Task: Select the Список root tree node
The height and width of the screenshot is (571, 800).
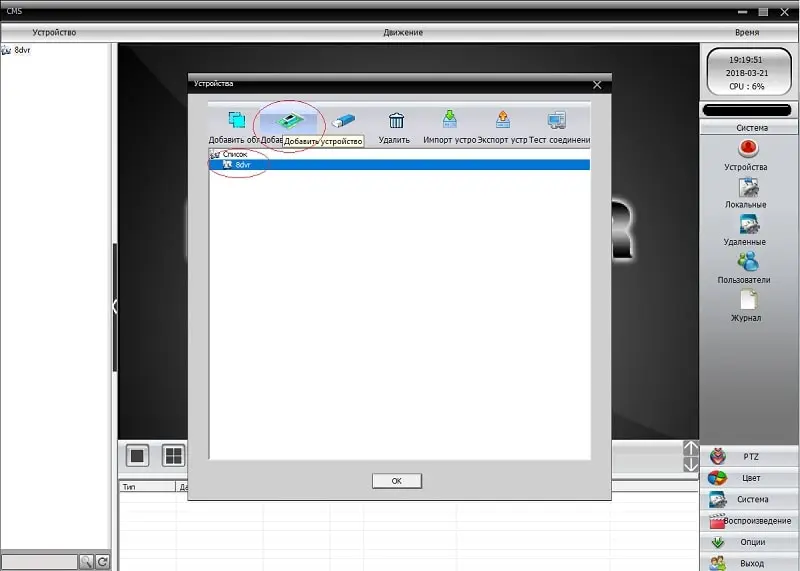Action: [x=234, y=154]
